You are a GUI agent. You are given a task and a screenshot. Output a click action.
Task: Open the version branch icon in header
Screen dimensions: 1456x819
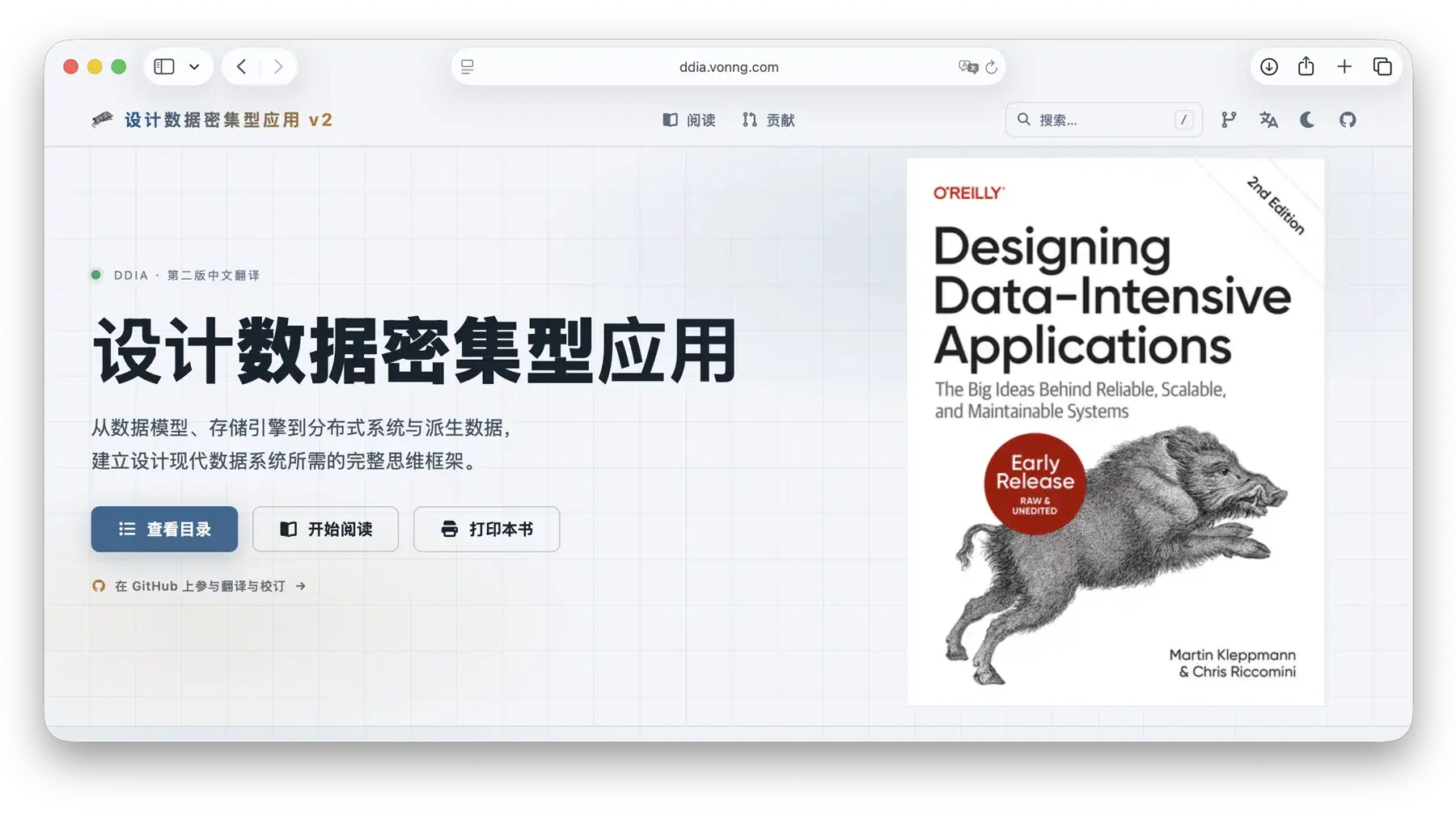[1229, 120]
